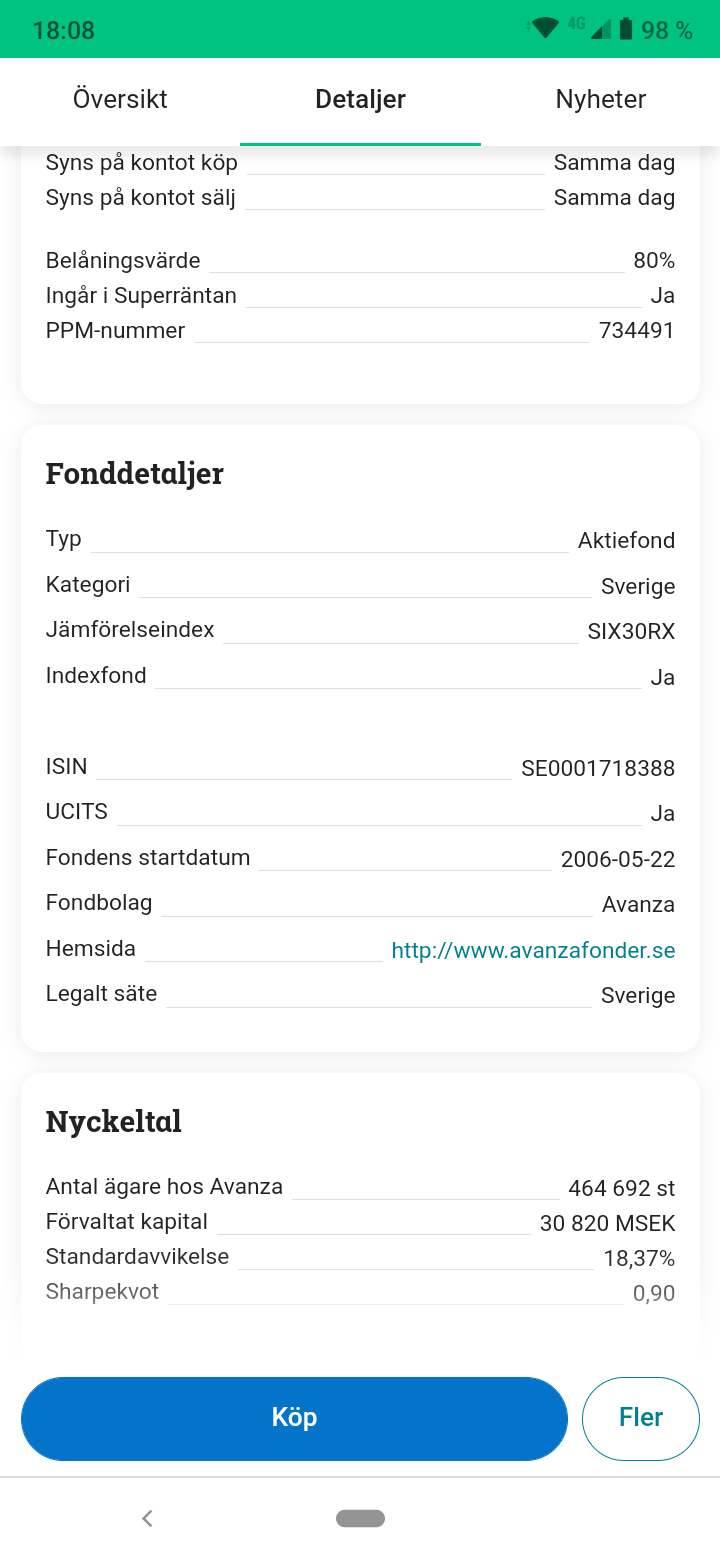Tap the Belåningsvärde 80% value

click(x=654, y=262)
